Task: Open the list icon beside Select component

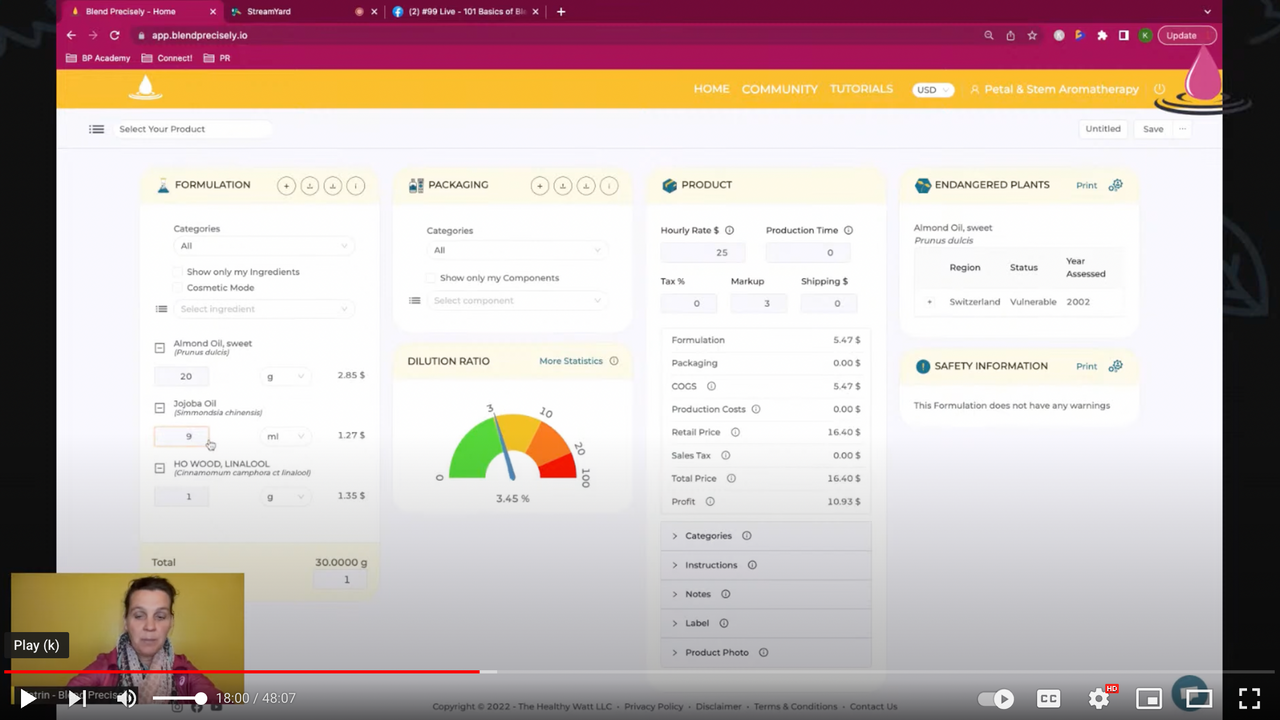Action: tap(414, 300)
